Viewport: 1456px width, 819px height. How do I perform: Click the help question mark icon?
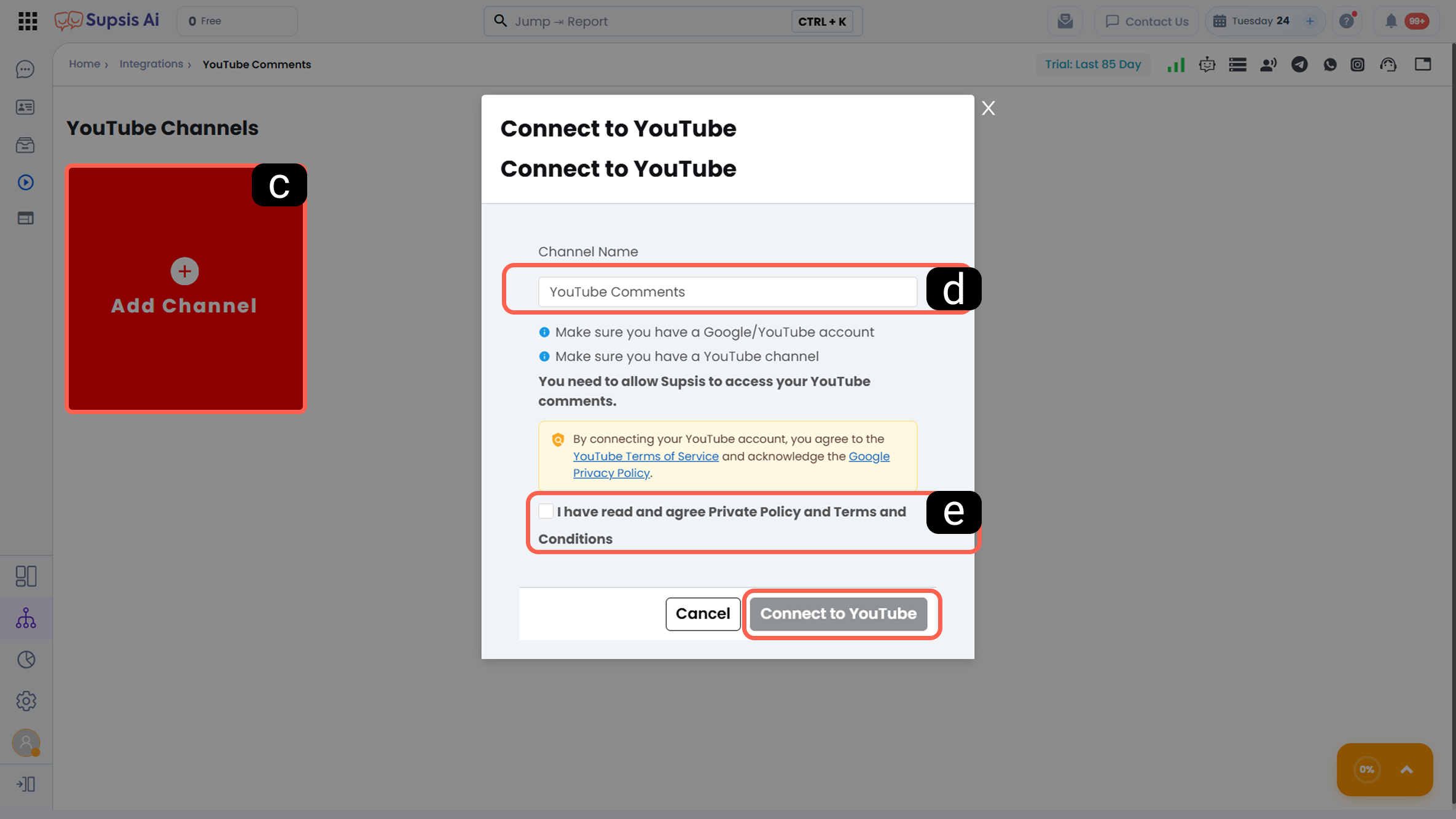click(1347, 21)
